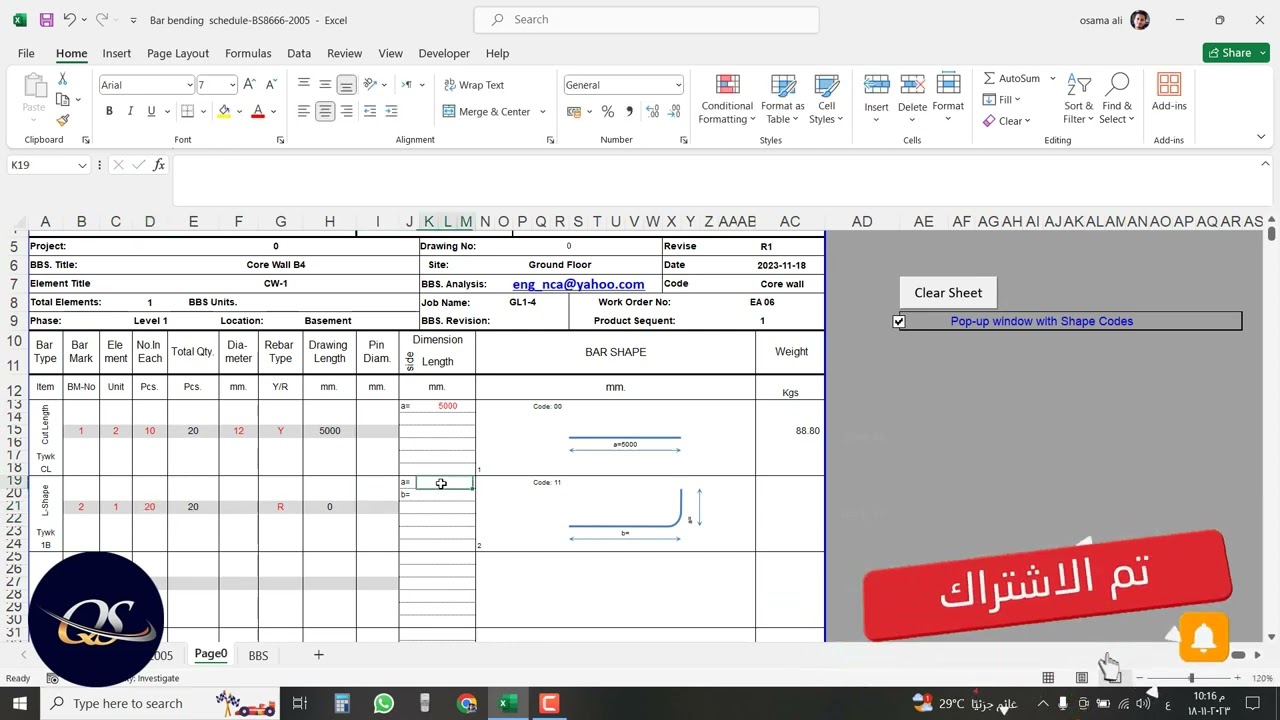The height and width of the screenshot is (720, 1280).
Task: Click the Format Painter brush icon
Action: [x=63, y=120]
